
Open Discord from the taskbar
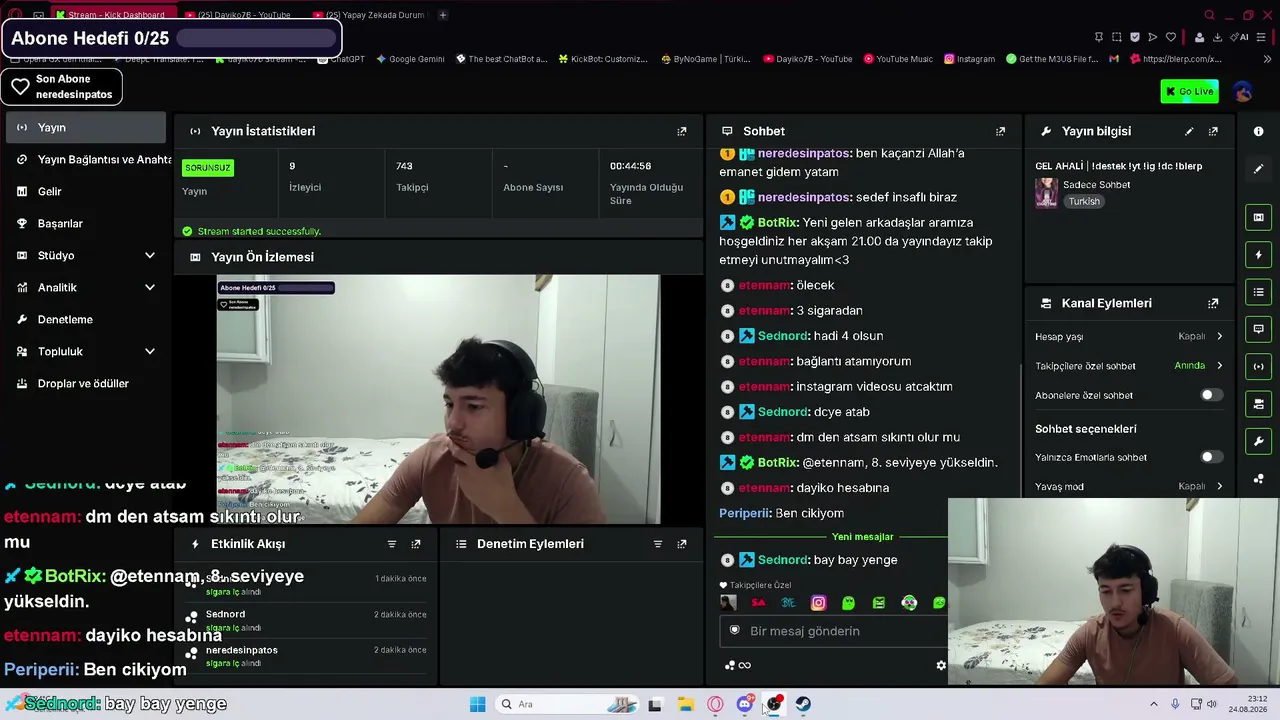click(744, 704)
